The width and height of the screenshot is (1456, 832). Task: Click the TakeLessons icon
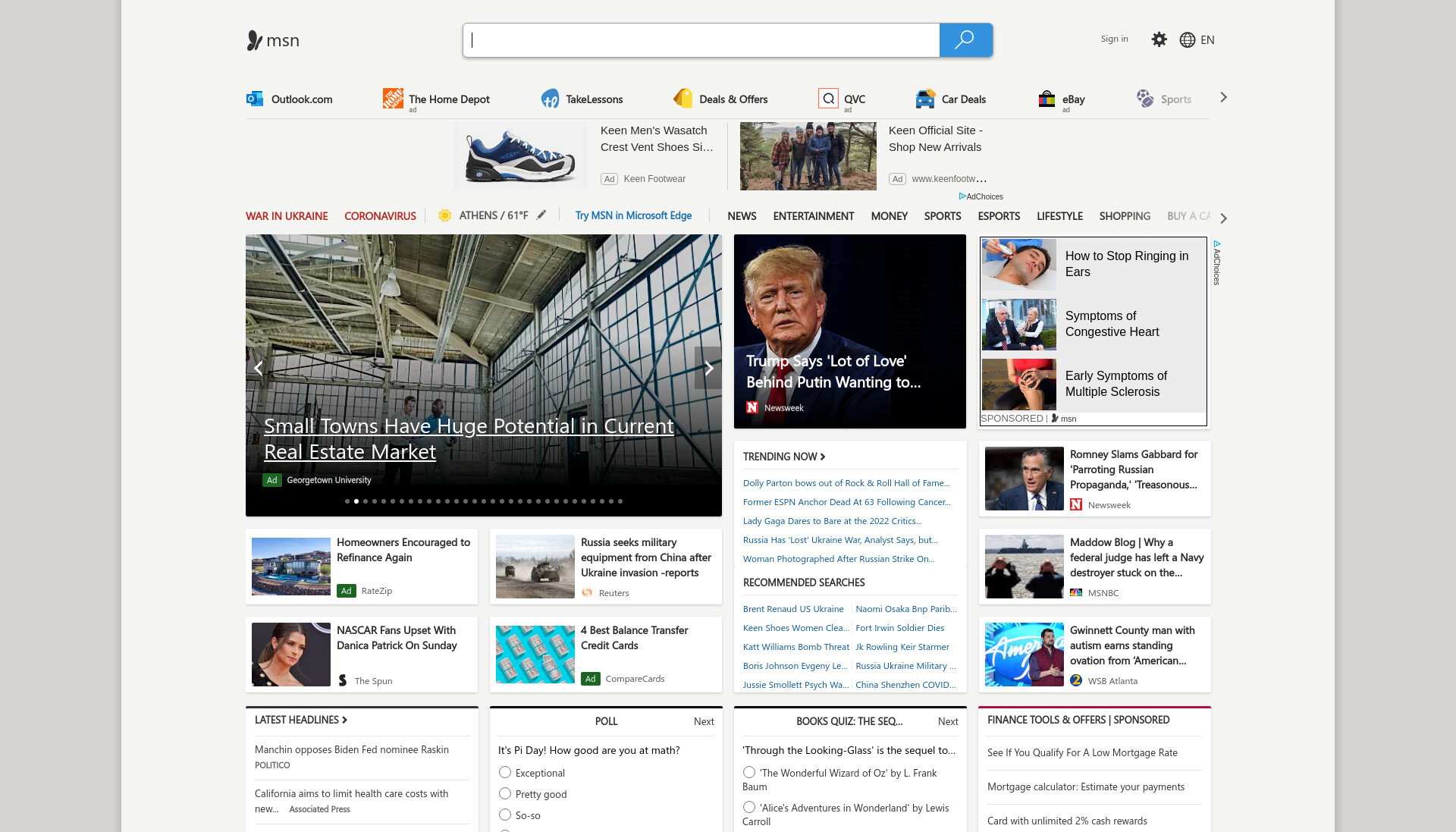(x=550, y=99)
